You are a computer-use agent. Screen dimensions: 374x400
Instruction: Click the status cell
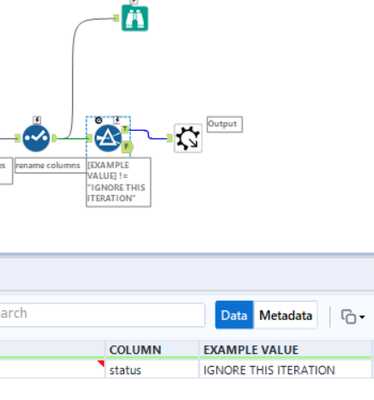152,370
